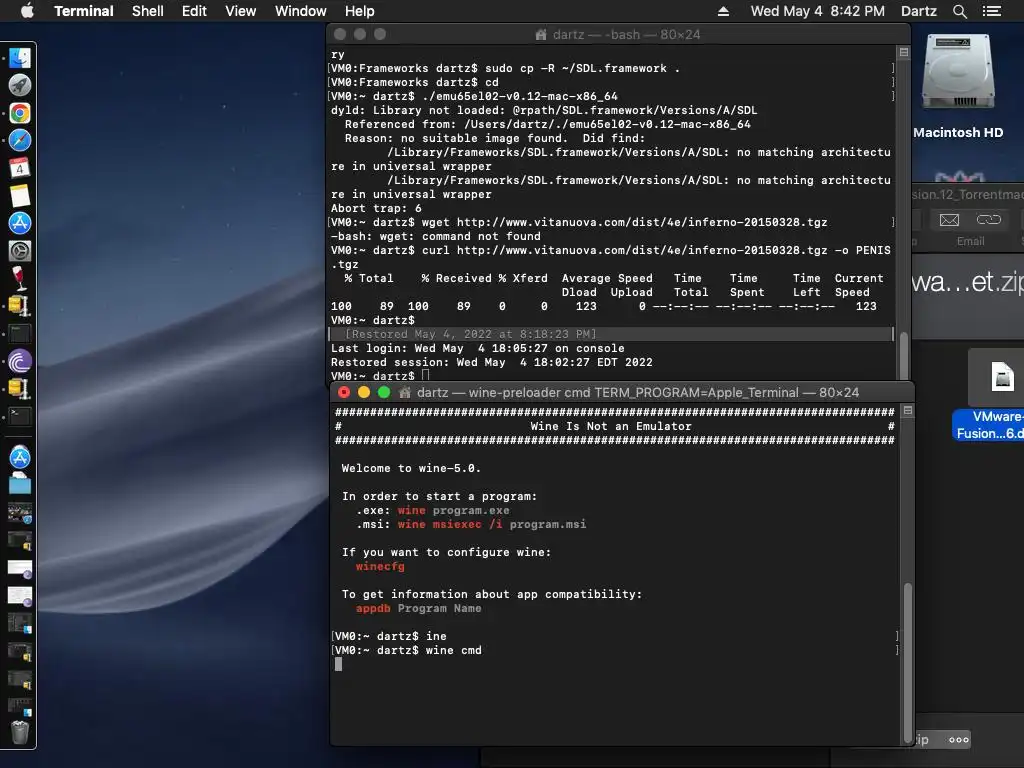The image size is (1024, 768).
Task: Open Finder from the Dock
Action: click(20, 58)
